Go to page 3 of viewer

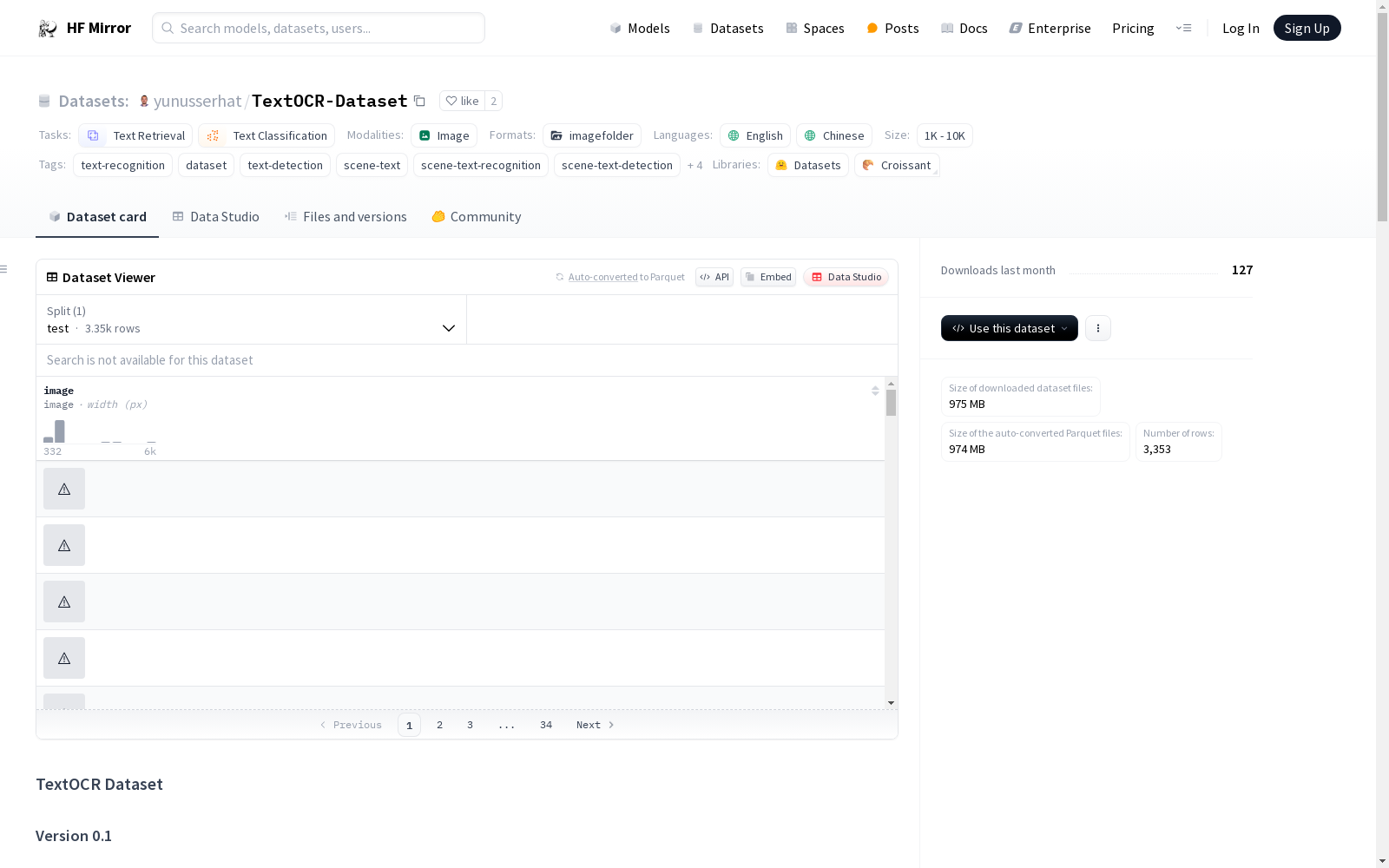[x=470, y=725]
